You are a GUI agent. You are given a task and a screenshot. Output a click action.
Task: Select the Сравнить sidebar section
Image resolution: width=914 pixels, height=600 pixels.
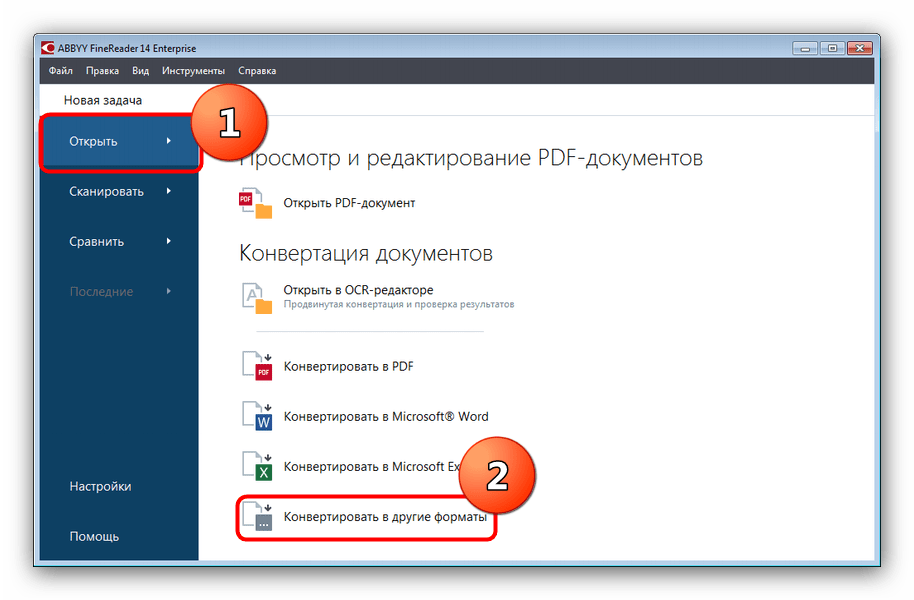tap(119, 241)
